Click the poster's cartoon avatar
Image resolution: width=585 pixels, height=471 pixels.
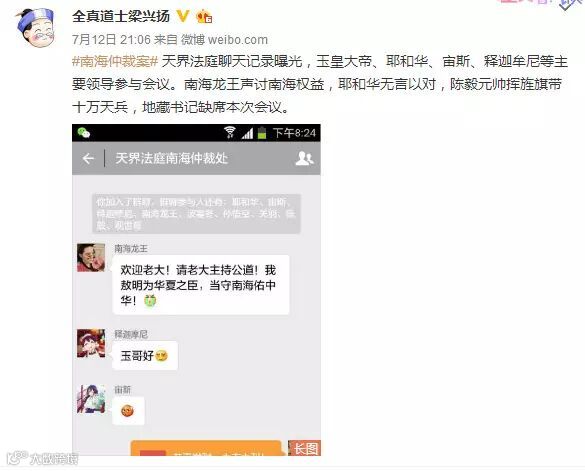tap(35, 28)
